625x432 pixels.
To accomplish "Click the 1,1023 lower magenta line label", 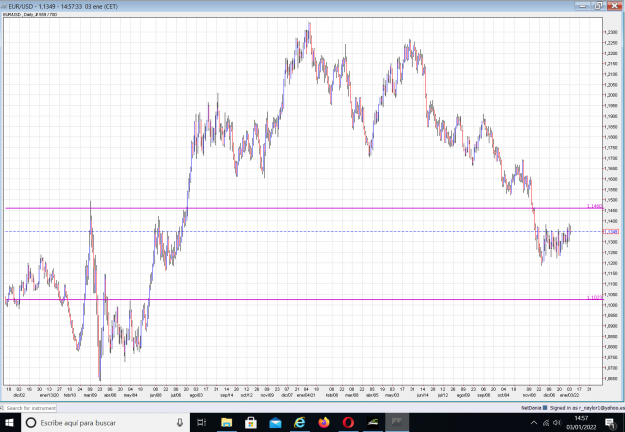I will coord(594,298).
